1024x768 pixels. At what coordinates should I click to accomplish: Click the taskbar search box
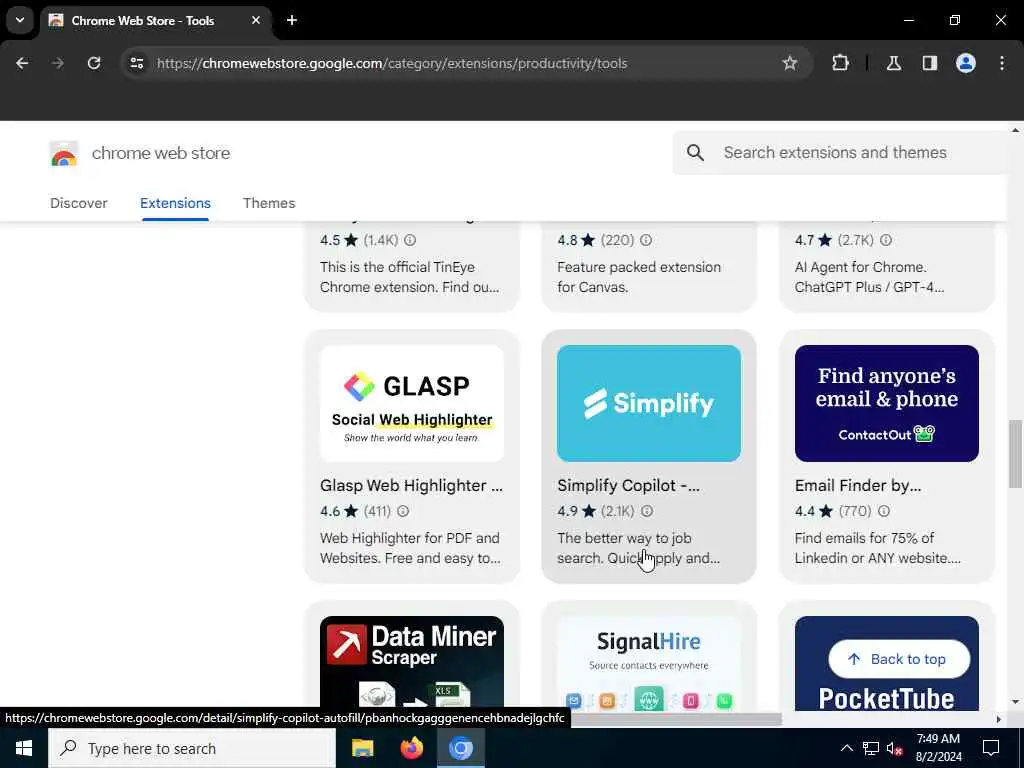coord(192,748)
